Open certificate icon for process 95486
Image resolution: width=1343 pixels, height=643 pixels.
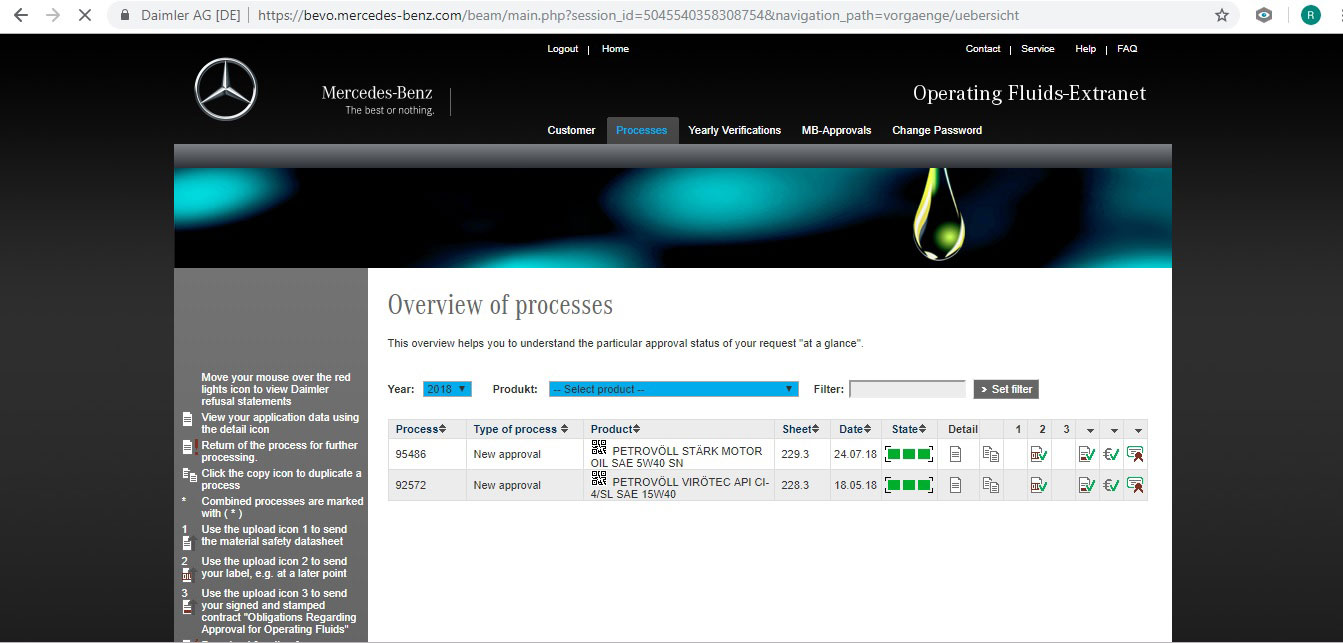(x=1135, y=454)
